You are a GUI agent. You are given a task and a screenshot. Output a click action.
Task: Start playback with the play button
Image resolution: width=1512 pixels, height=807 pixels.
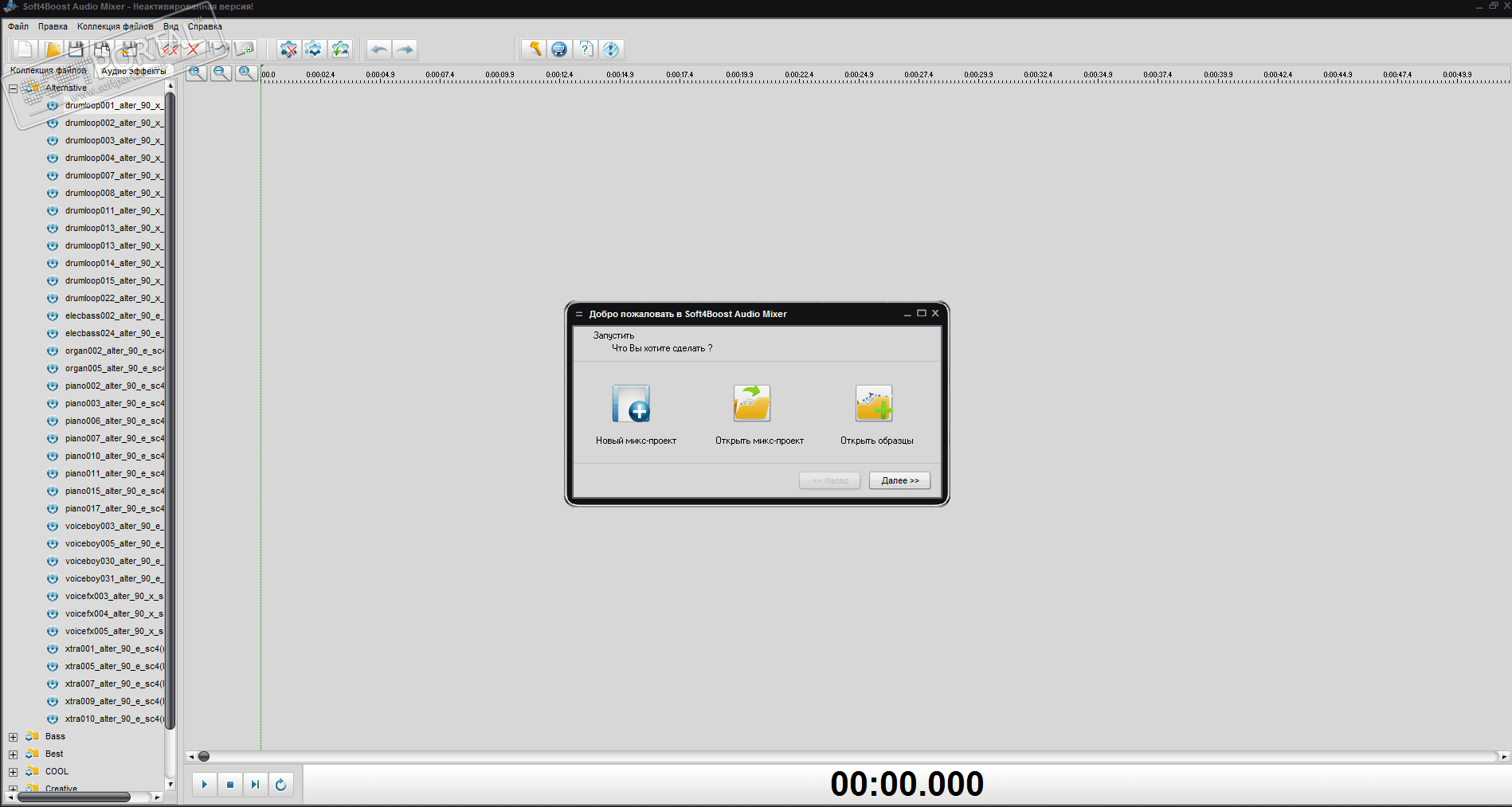(205, 785)
